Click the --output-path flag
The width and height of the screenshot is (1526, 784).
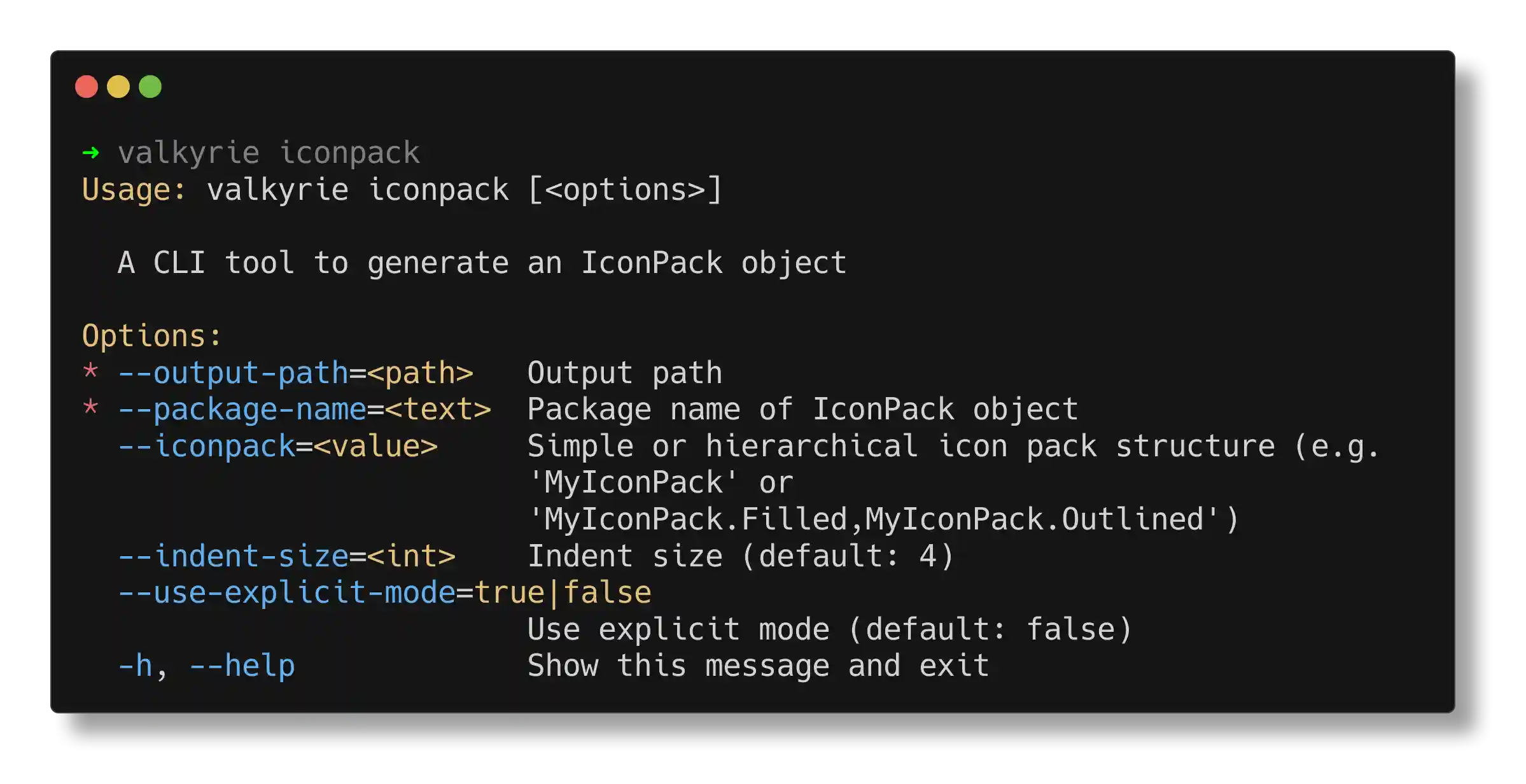(x=233, y=373)
